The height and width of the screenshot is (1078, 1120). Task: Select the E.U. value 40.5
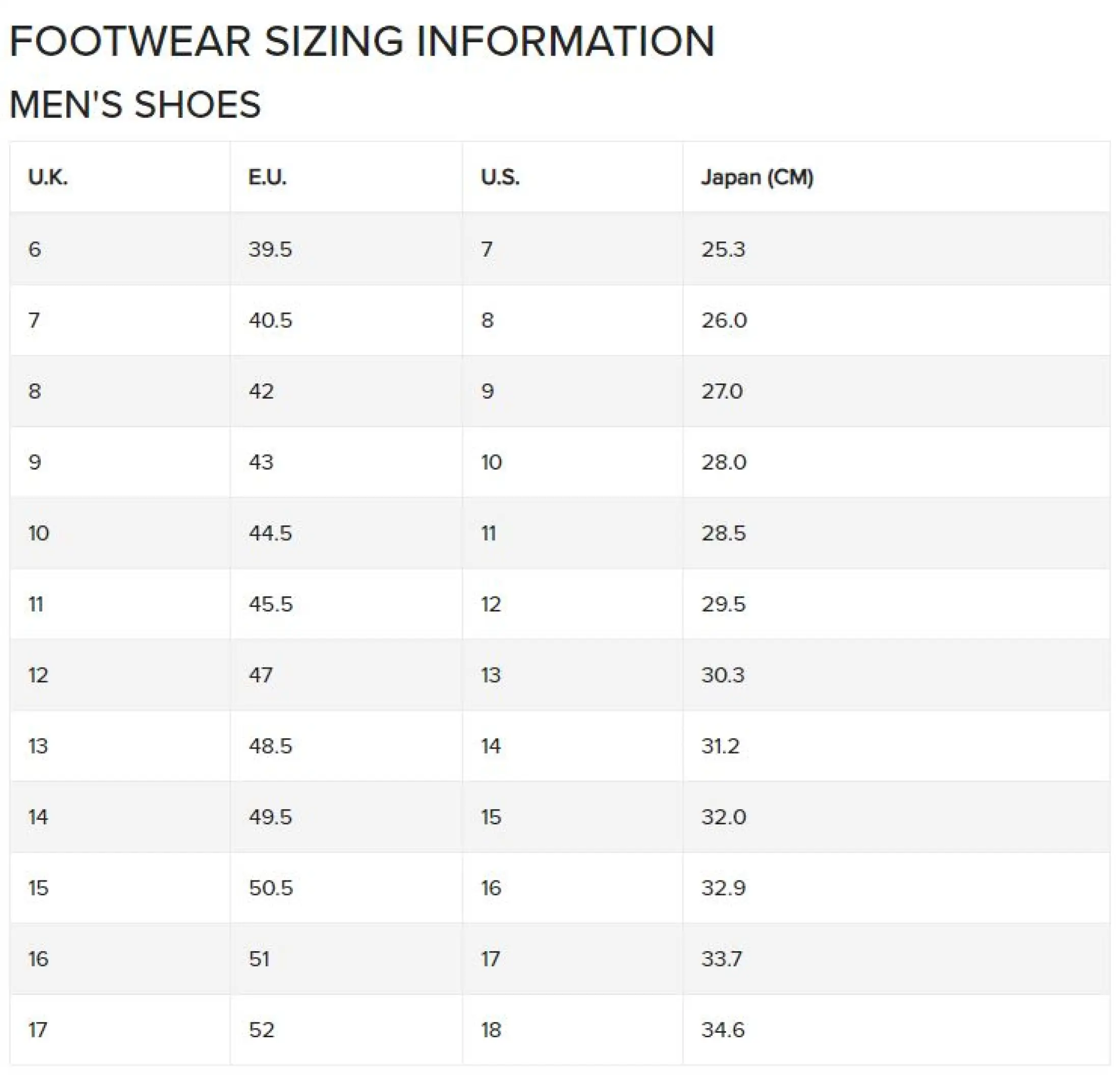(270, 320)
